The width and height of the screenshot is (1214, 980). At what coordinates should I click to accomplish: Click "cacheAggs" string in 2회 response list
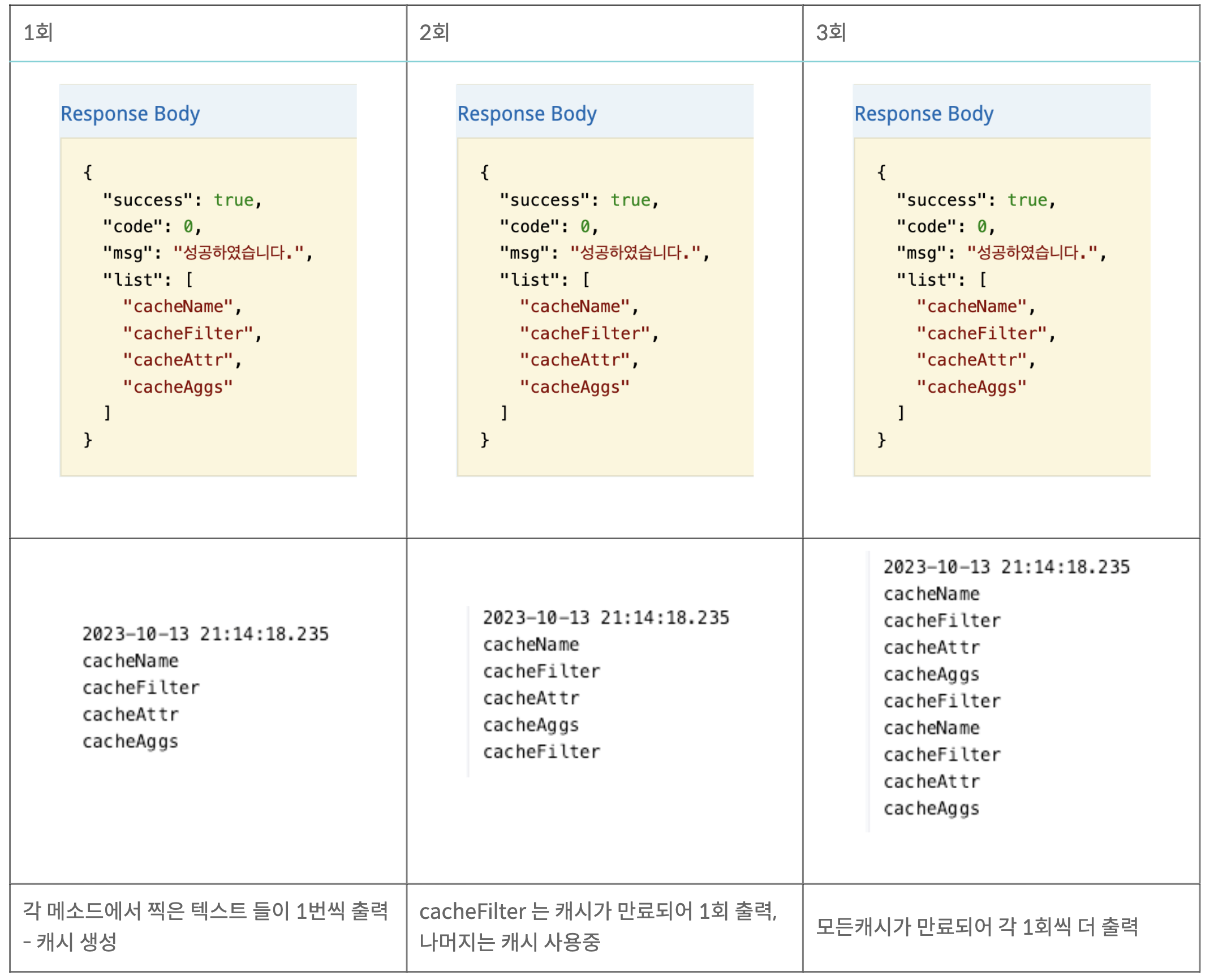point(574,387)
